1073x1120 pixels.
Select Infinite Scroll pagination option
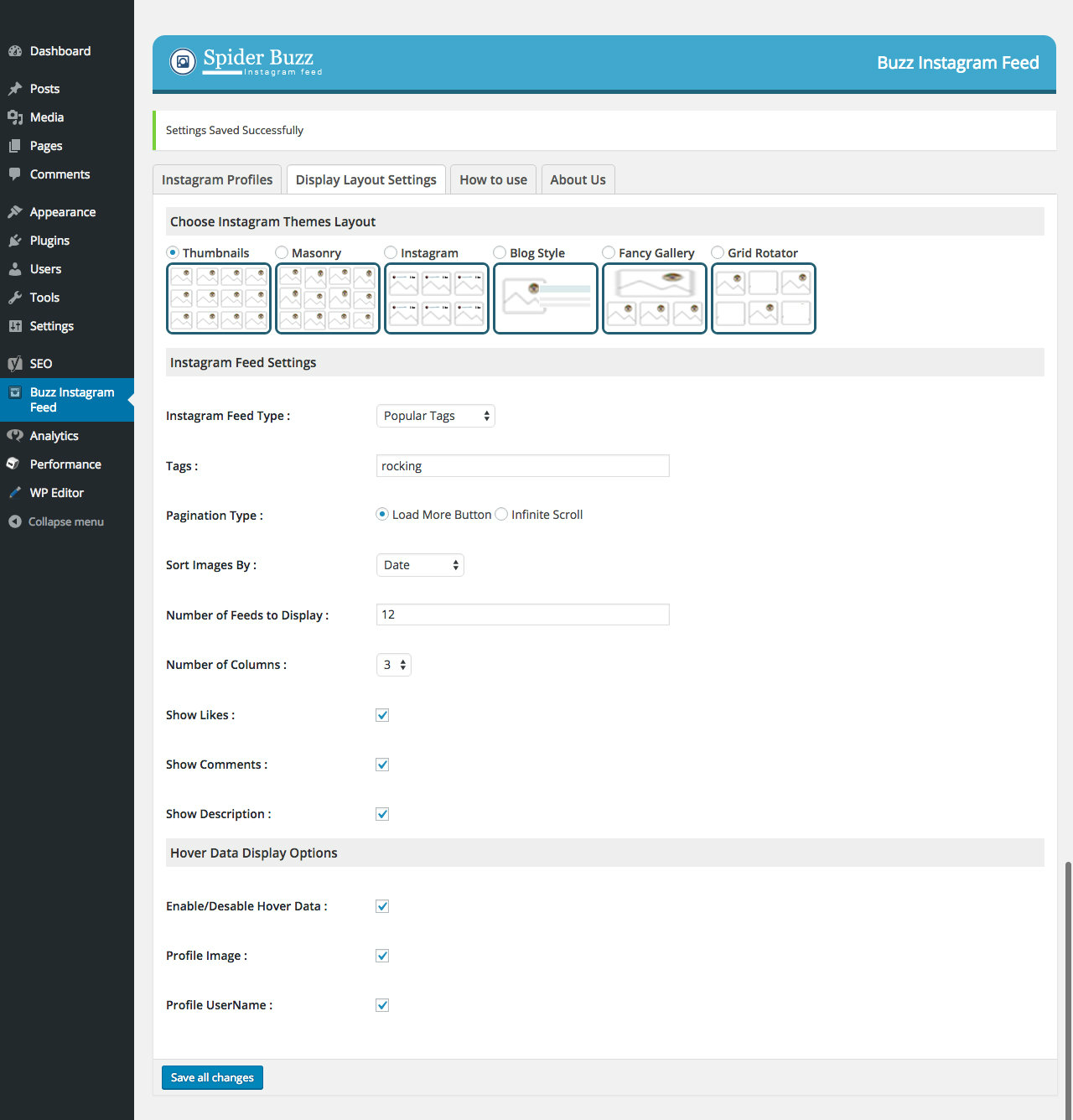(501, 514)
